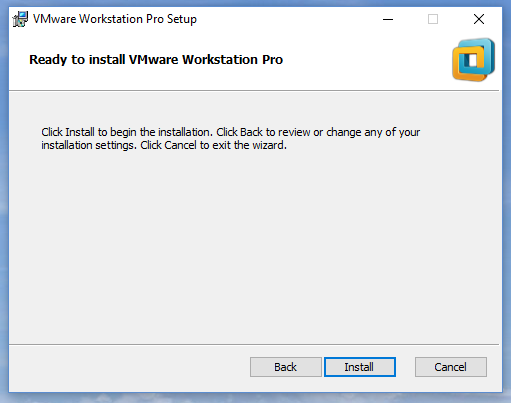Image resolution: width=511 pixels, height=403 pixels.
Task: Click the greyed-out maximize box
Action: pyautogui.click(x=433, y=19)
